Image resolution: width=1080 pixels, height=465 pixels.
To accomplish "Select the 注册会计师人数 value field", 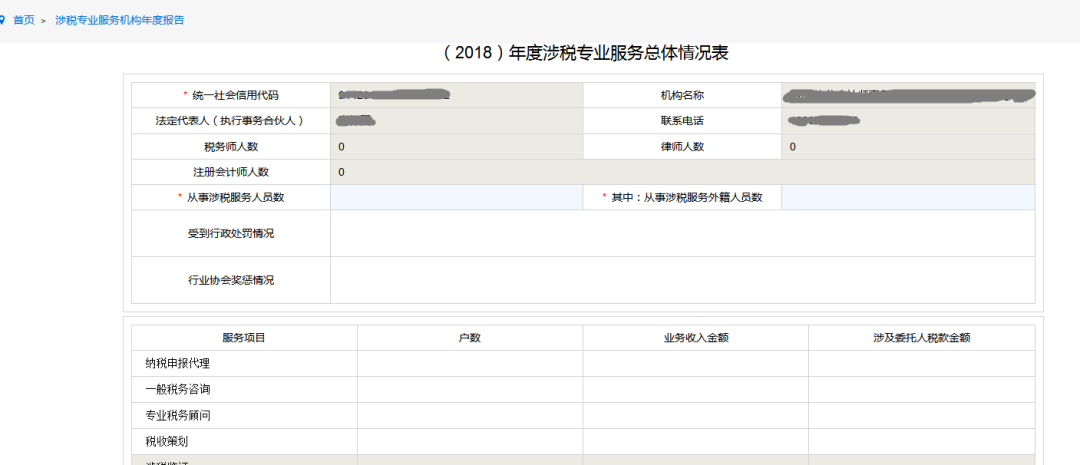I will (x=683, y=172).
